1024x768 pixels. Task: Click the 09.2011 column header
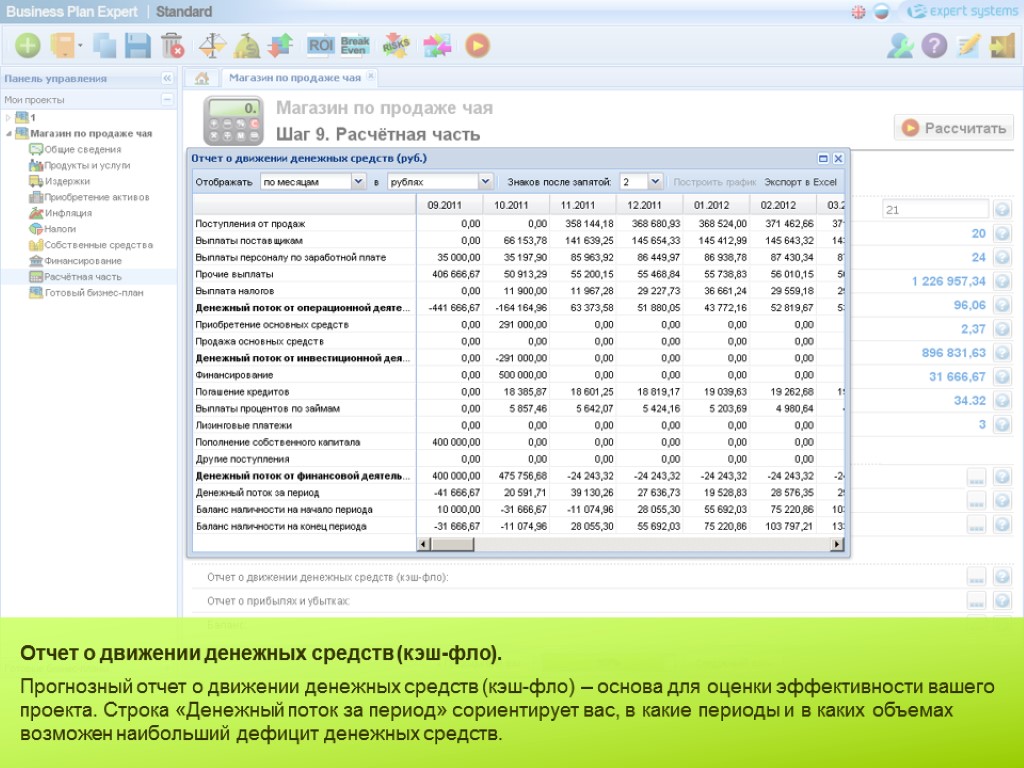click(449, 205)
